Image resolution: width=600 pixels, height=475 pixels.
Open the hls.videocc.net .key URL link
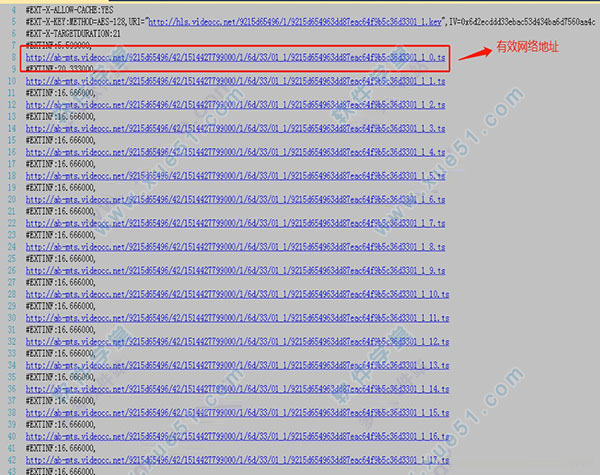295,22
